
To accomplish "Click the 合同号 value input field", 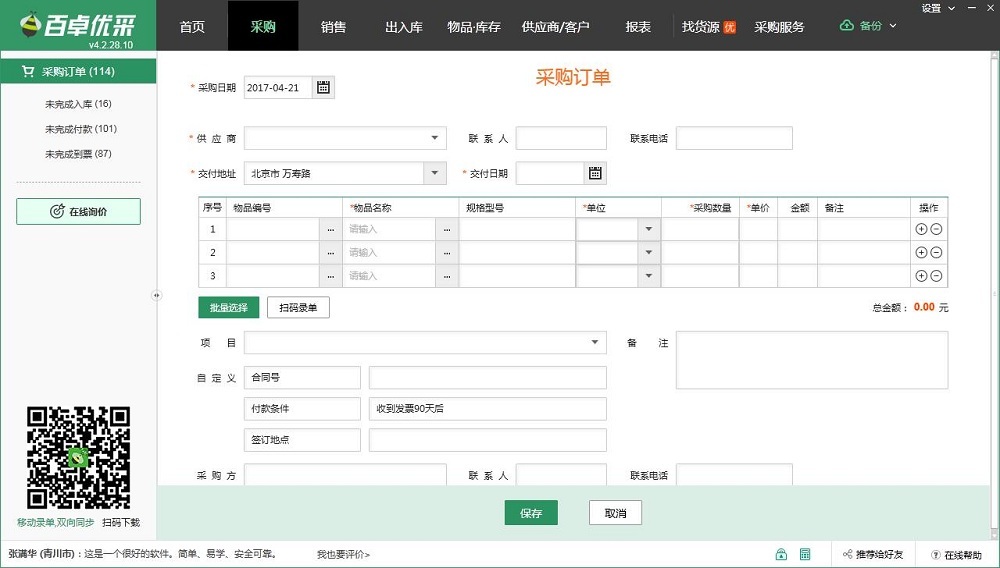I will pyautogui.click(x=487, y=377).
